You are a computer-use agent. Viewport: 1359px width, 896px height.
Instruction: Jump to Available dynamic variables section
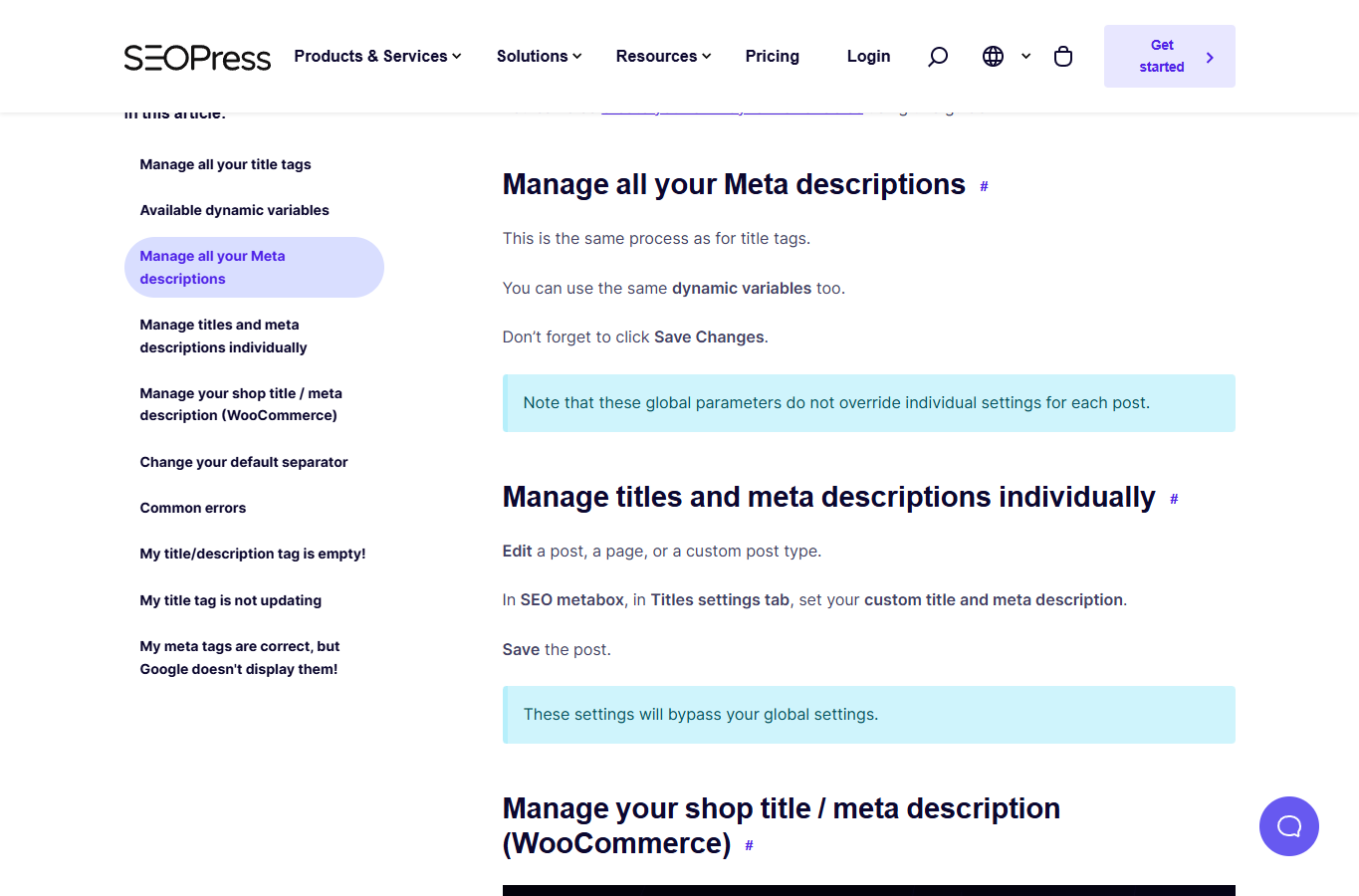[234, 210]
